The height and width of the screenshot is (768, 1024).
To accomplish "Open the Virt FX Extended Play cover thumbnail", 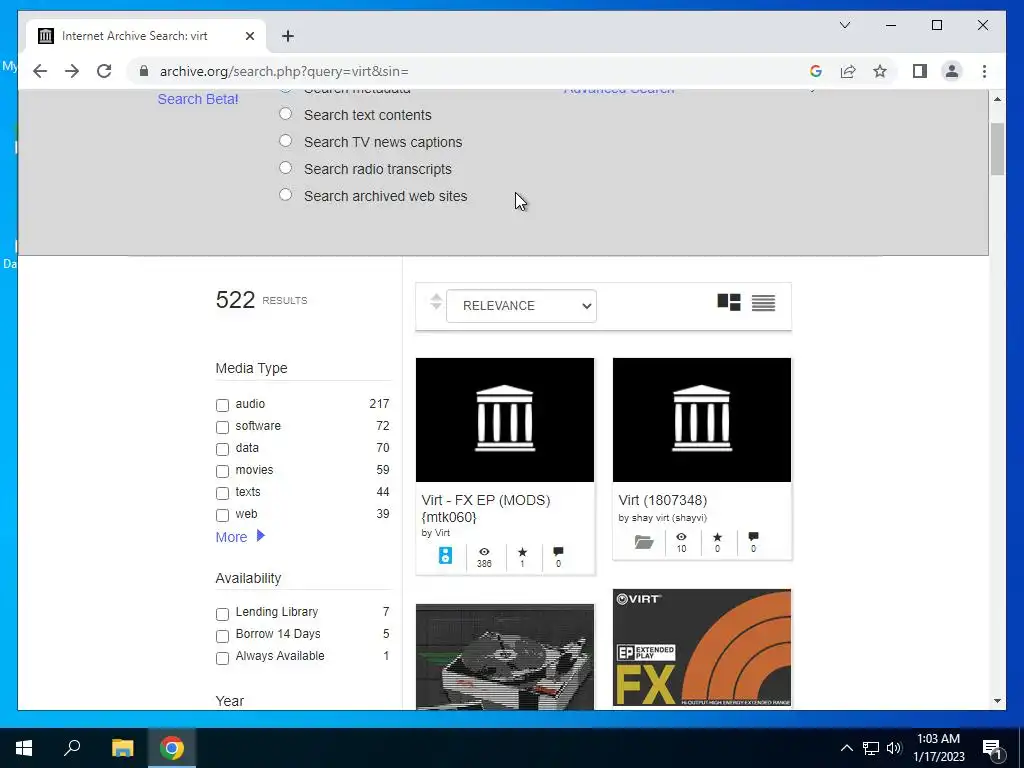I will tap(702, 647).
